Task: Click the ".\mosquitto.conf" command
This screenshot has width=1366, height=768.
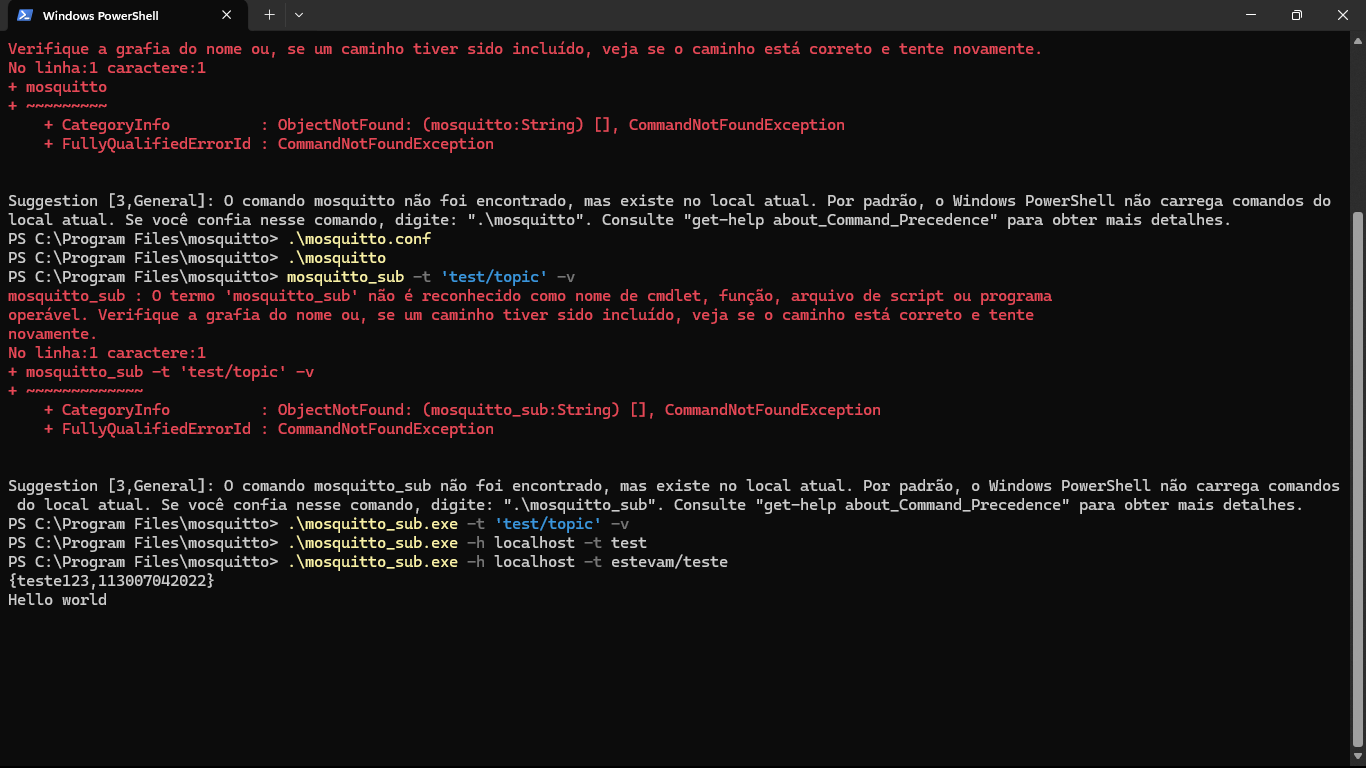Action: (359, 239)
